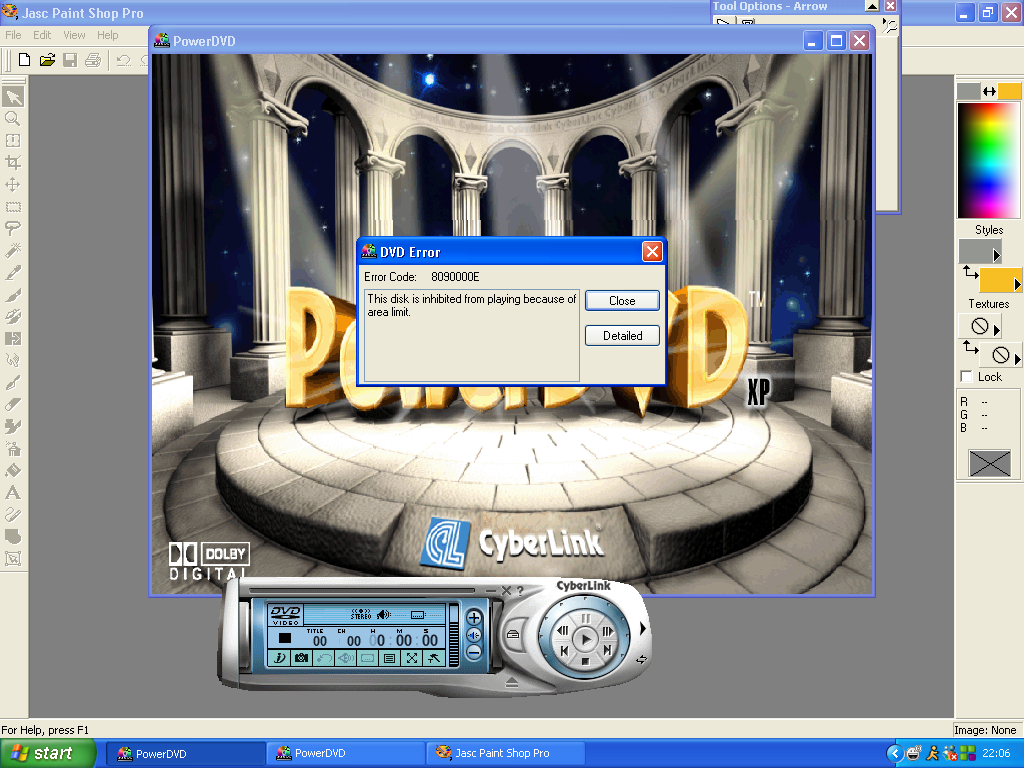1024x768 pixels.
Task: Select the Color Replacer tool
Action: tap(13, 339)
